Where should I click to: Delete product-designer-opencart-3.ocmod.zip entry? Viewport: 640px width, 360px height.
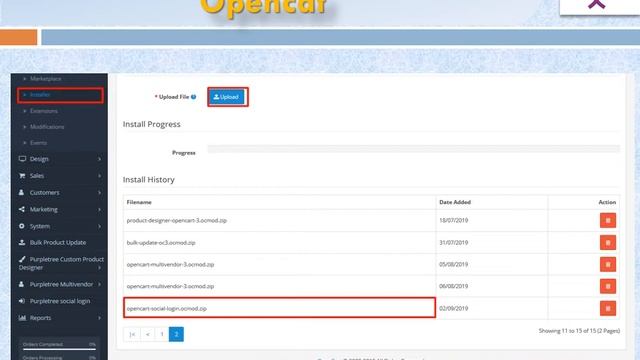pos(608,220)
